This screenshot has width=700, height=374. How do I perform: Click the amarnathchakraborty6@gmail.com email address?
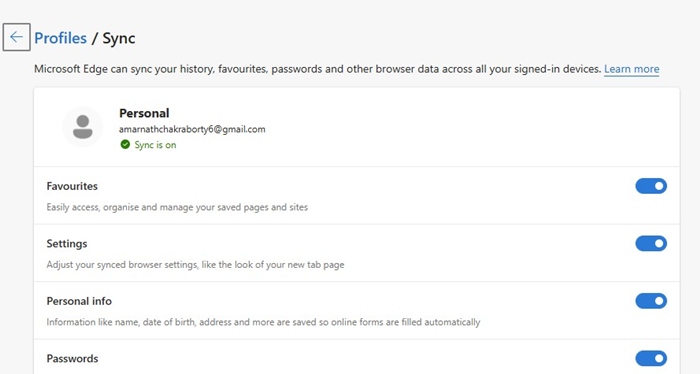(192, 129)
